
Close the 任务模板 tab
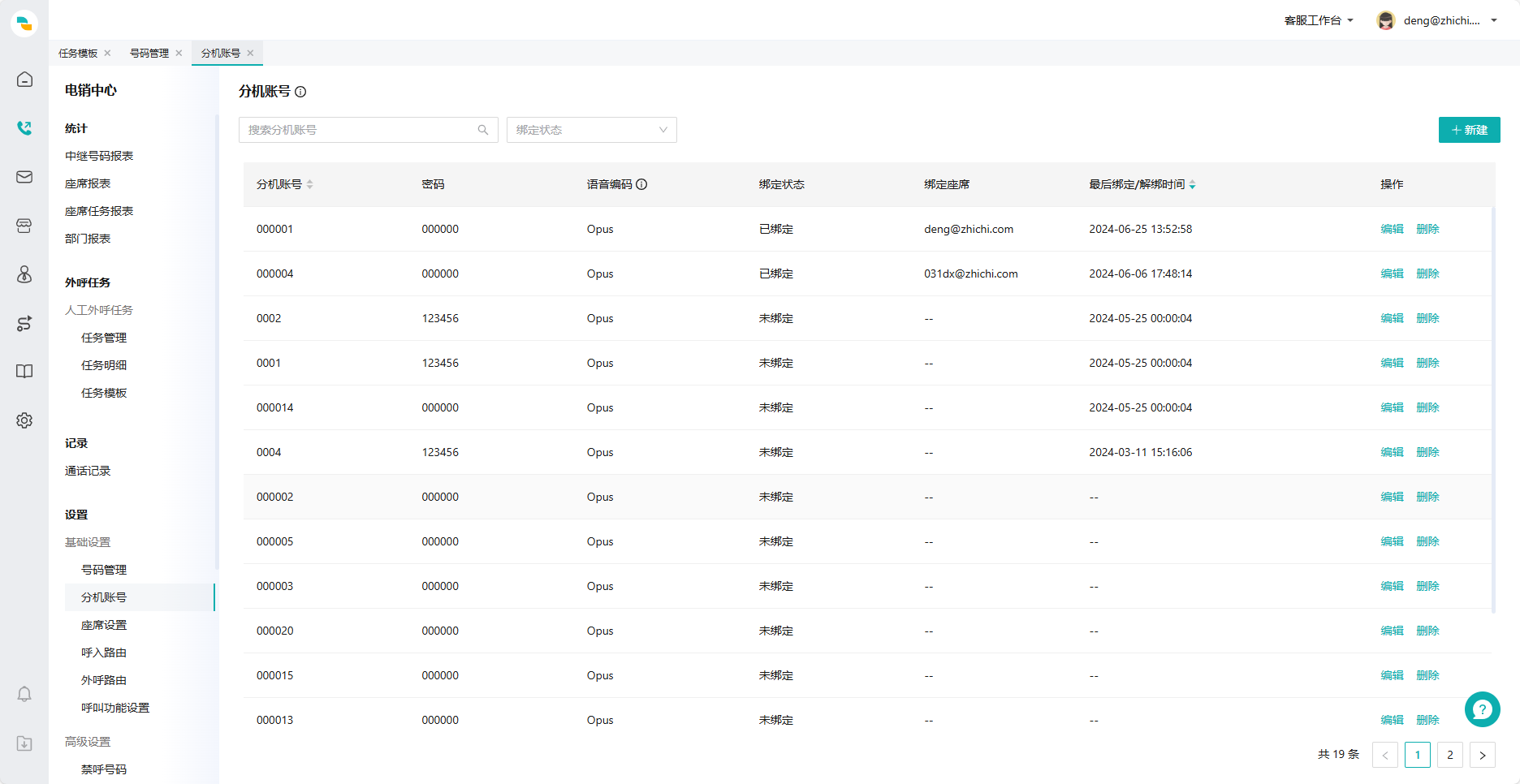[107, 53]
